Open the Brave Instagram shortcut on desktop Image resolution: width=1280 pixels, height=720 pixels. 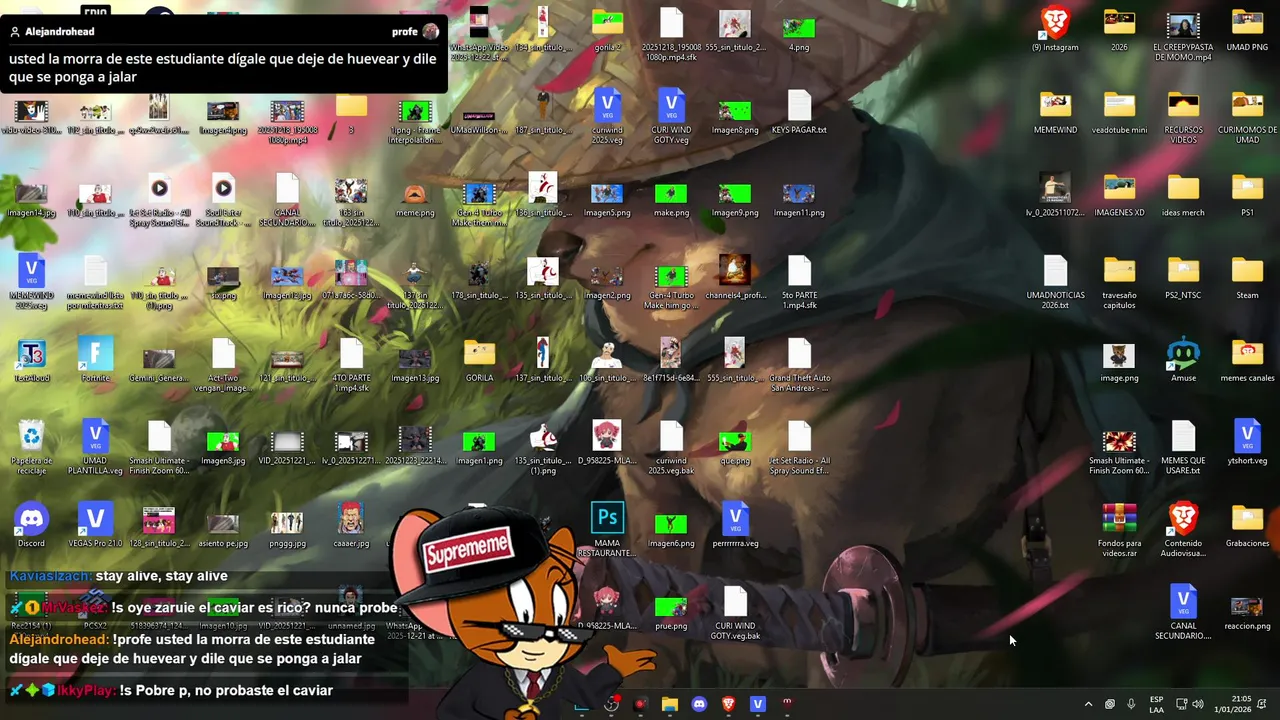click(1055, 30)
